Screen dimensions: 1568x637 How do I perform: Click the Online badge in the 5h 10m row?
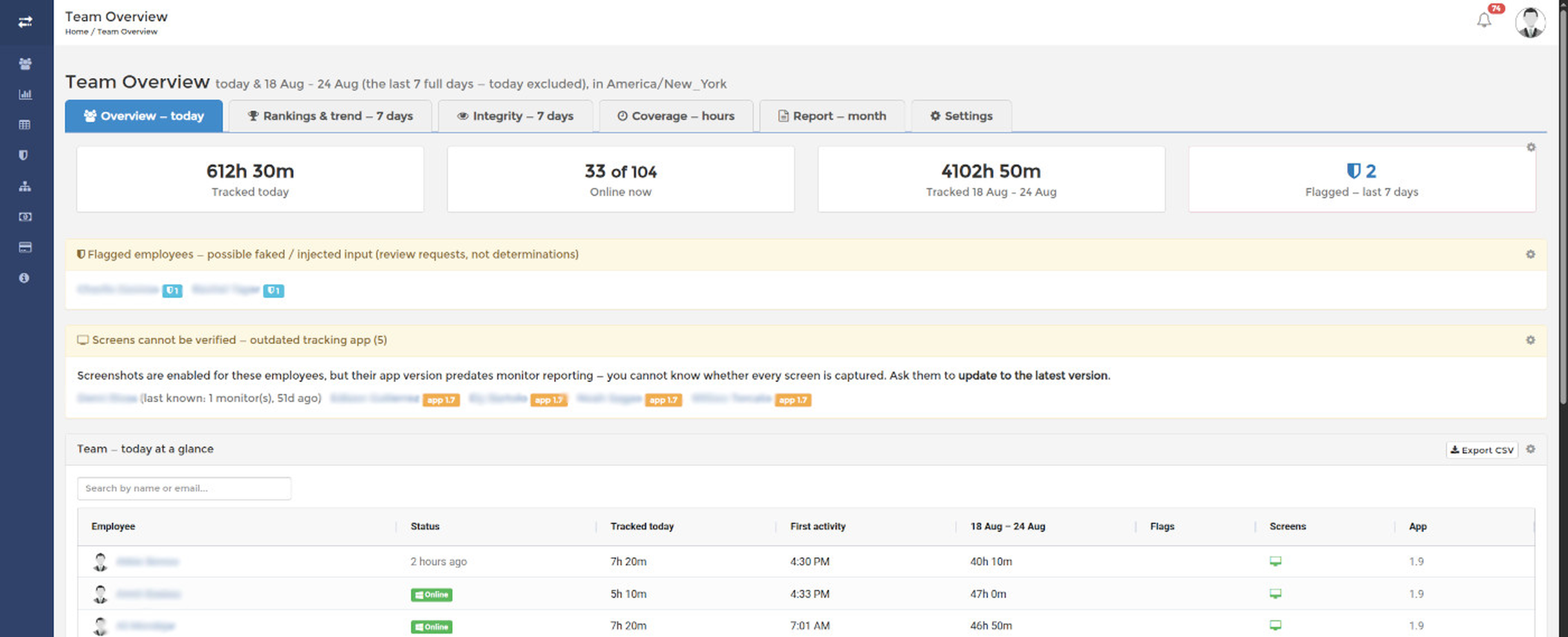(431, 594)
